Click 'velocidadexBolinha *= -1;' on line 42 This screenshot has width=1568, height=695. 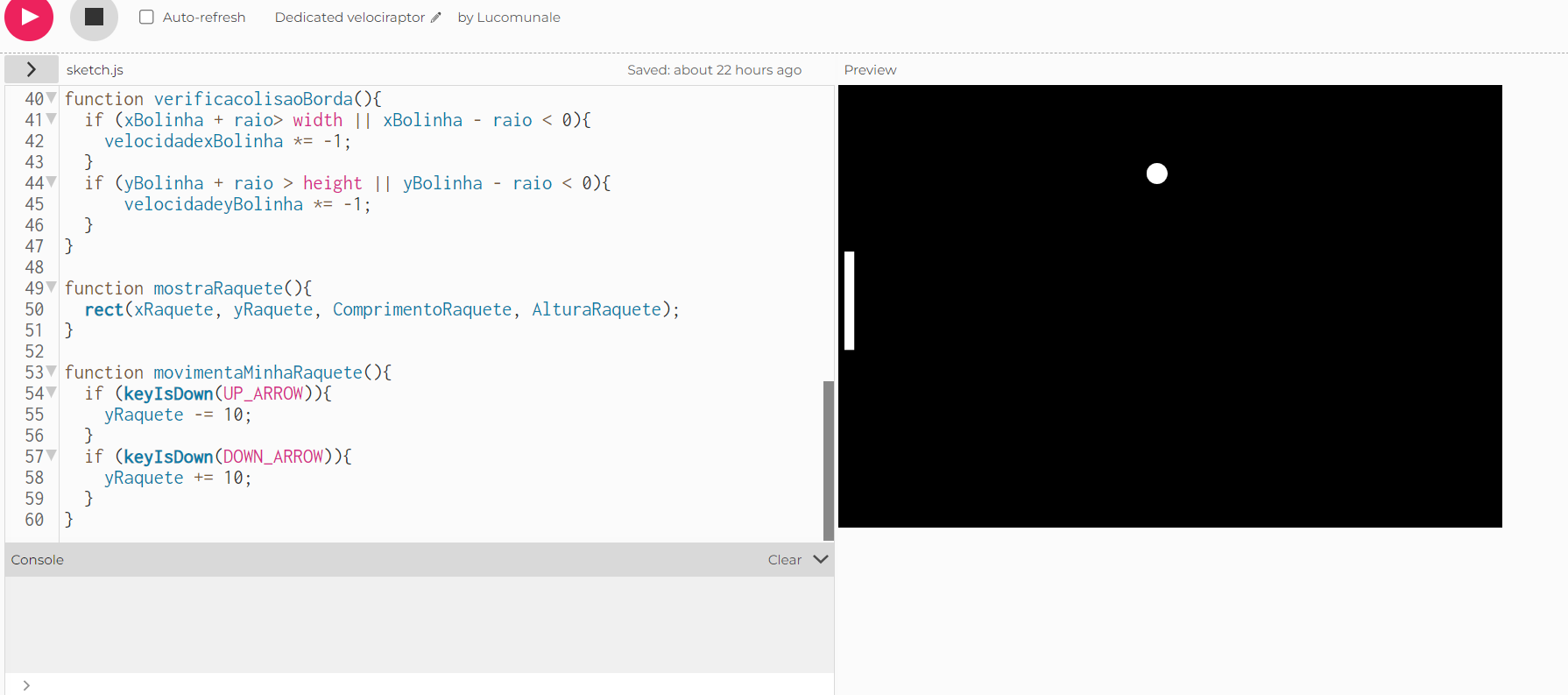tap(228, 141)
